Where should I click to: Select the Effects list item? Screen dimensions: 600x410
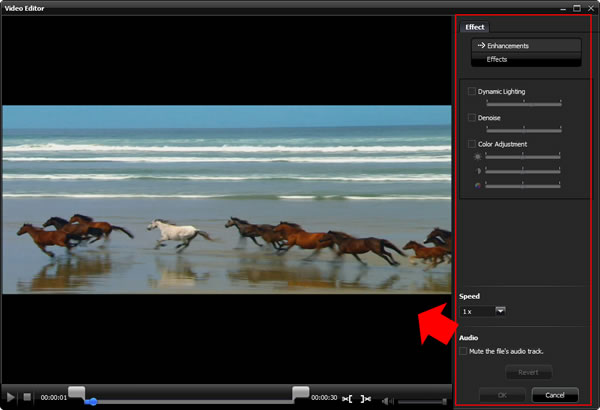click(x=526, y=59)
